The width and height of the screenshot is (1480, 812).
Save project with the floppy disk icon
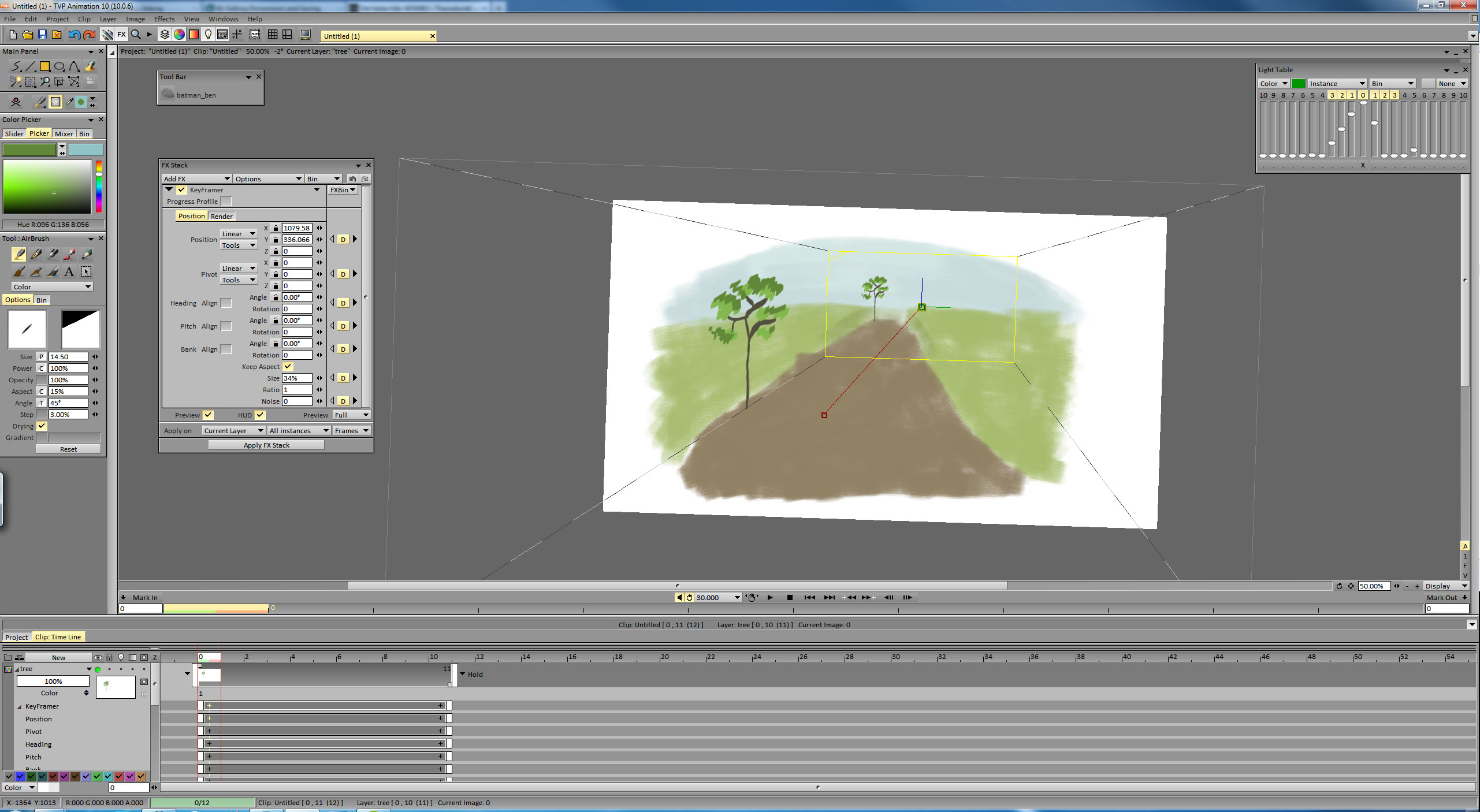click(42, 35)
